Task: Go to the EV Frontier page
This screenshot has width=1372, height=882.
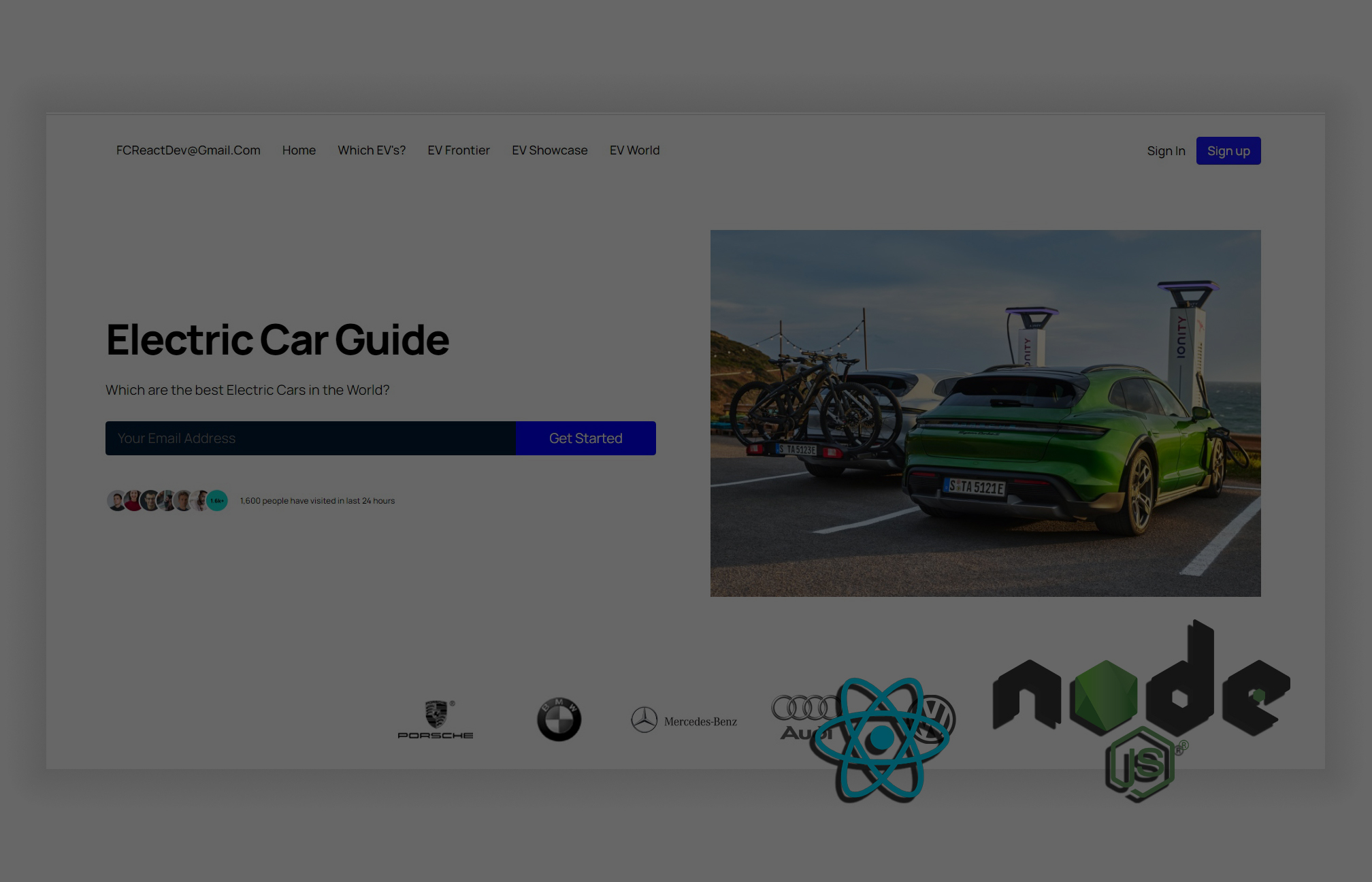Action: coord(459,150)
